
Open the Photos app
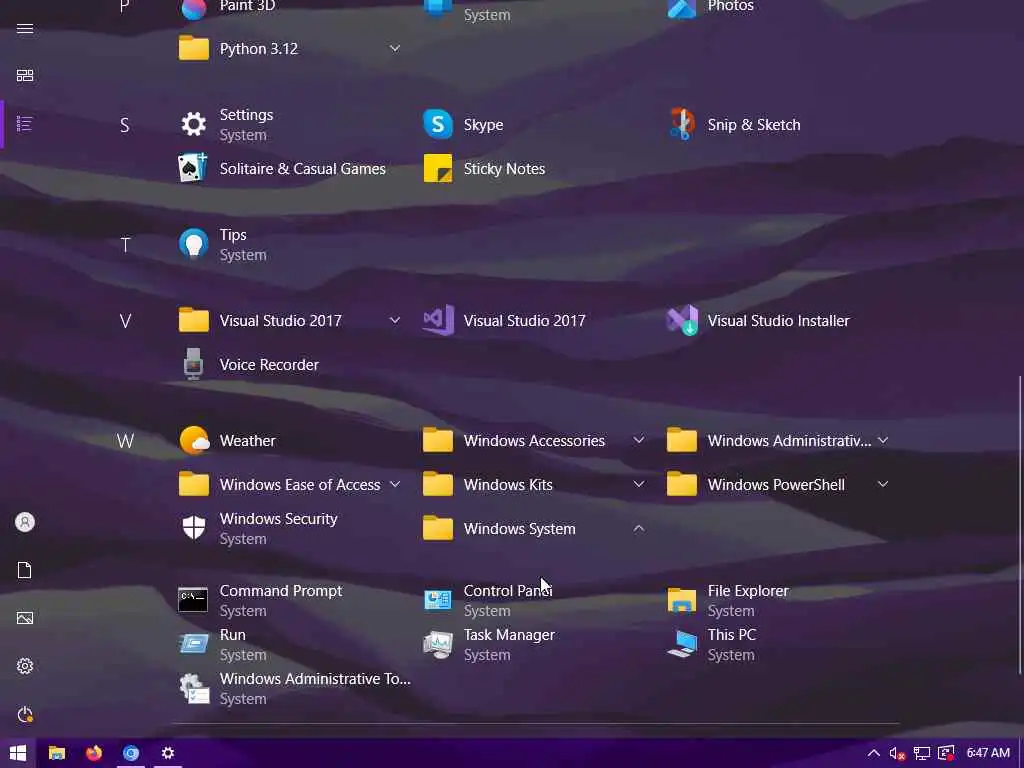coord(778,8)
